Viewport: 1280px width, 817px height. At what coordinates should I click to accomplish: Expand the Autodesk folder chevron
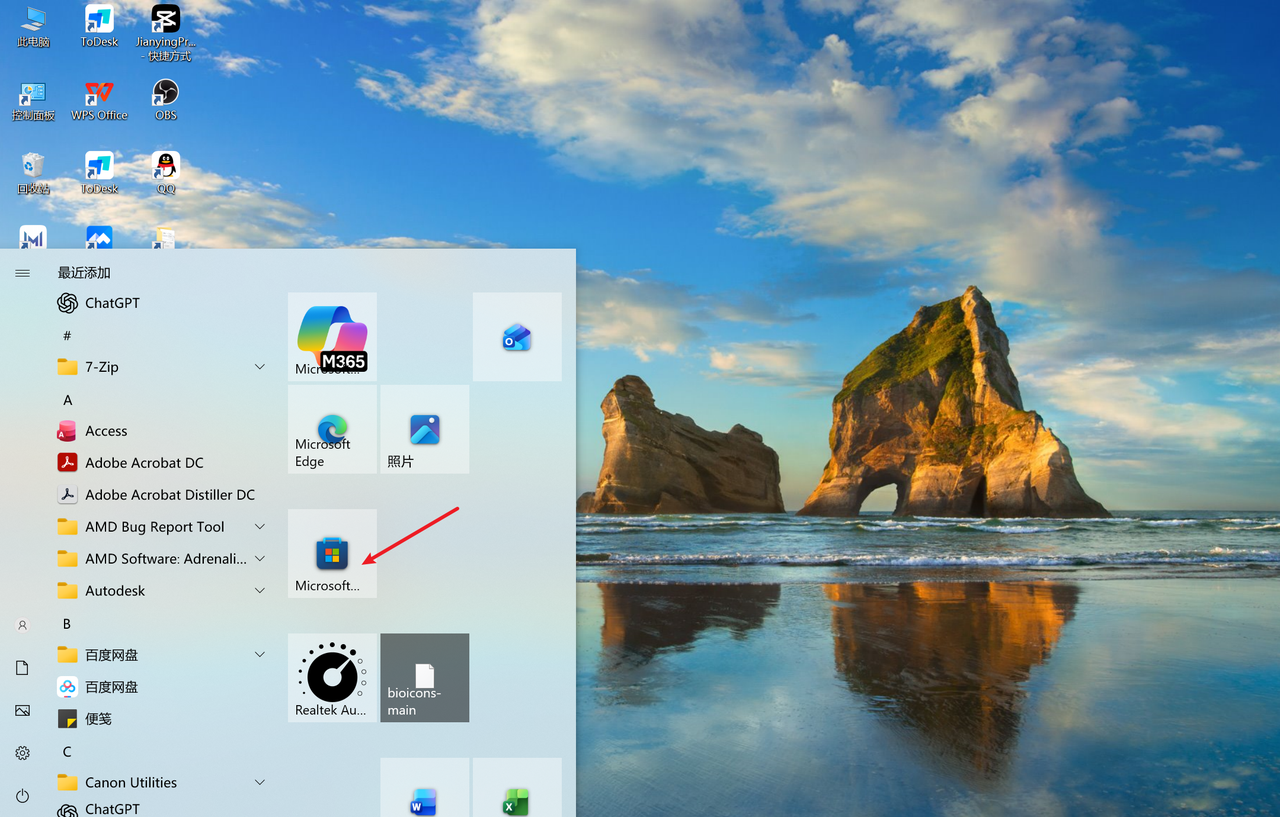(260, 591)
